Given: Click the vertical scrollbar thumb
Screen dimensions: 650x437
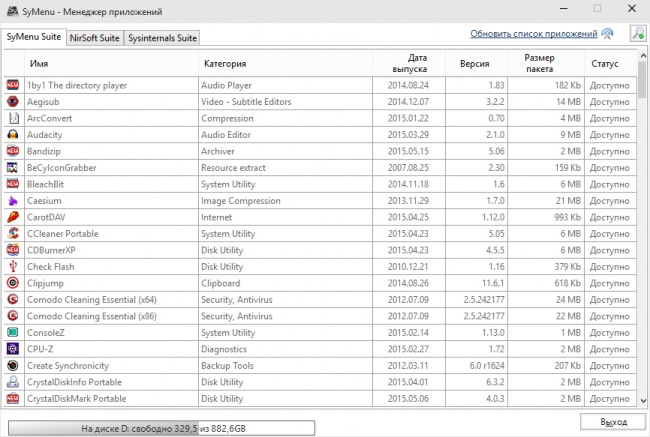Looking at the screenshot, I should (x=643, y=80).
